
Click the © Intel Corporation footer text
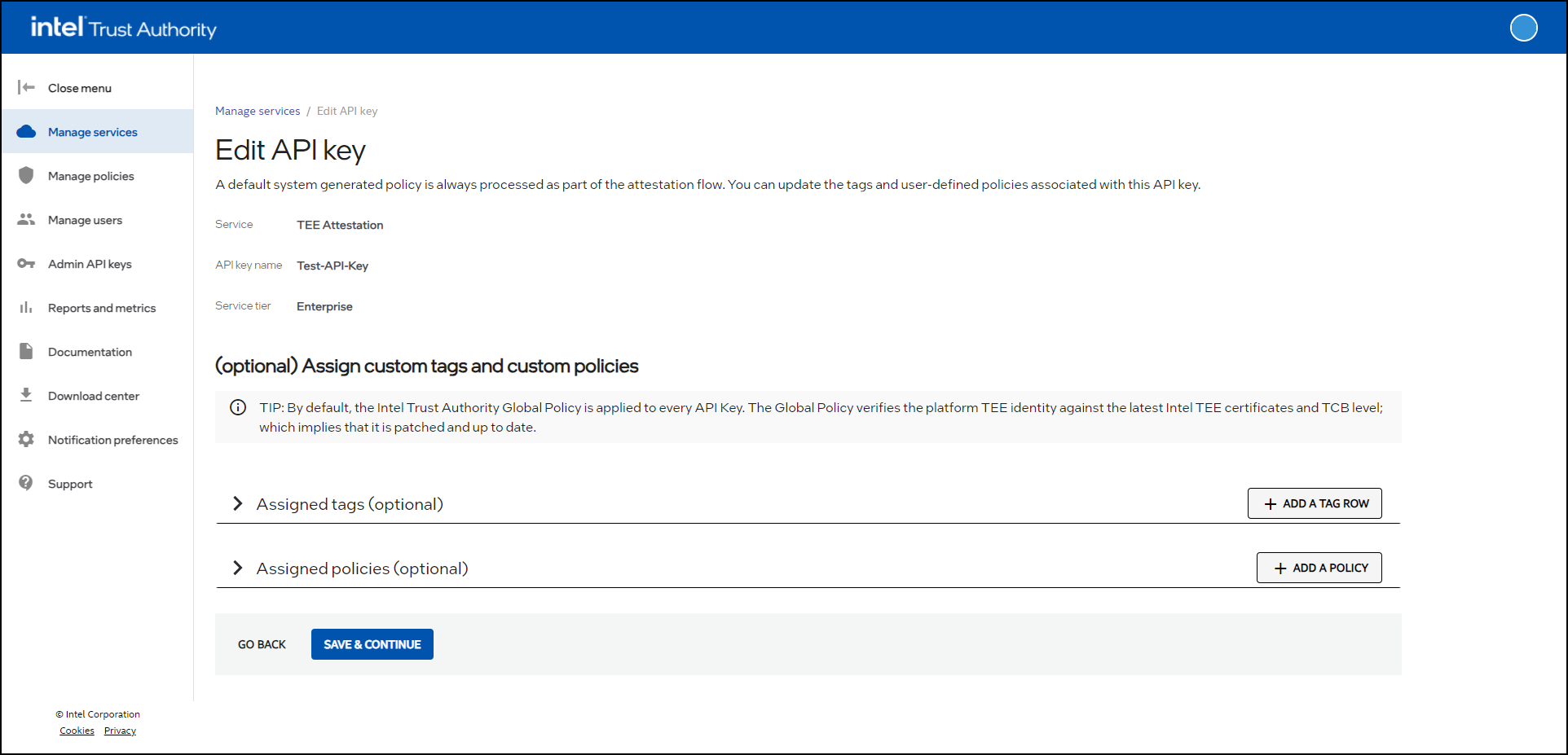coord(98,714)
